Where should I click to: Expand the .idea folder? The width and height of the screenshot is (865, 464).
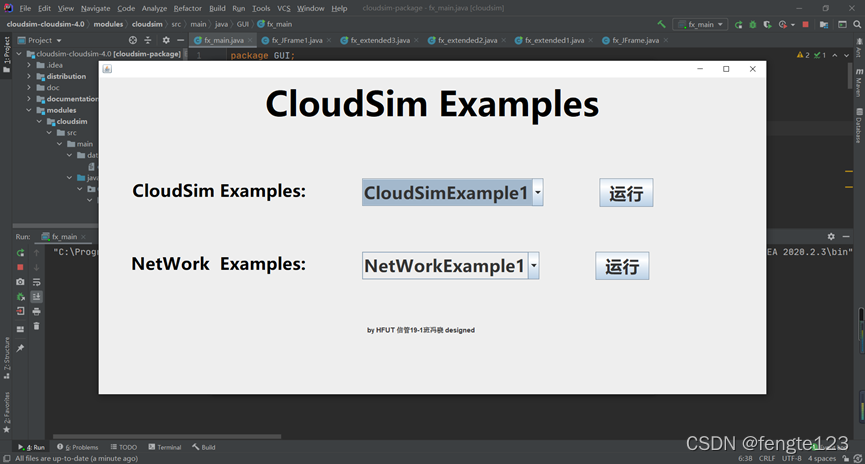(x=29, y=65)
